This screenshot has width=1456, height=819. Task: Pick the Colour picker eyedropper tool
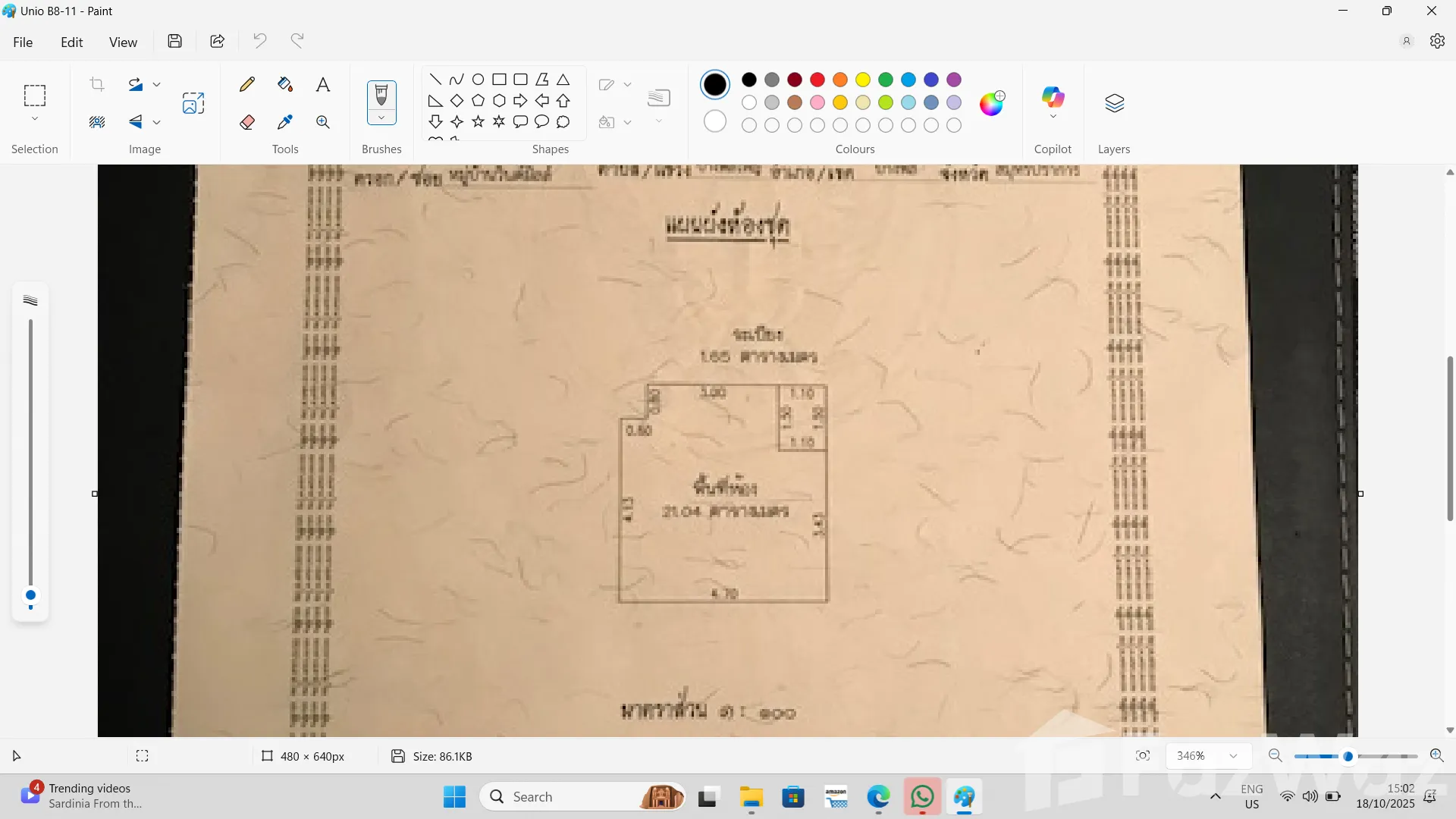pos(285,122)
